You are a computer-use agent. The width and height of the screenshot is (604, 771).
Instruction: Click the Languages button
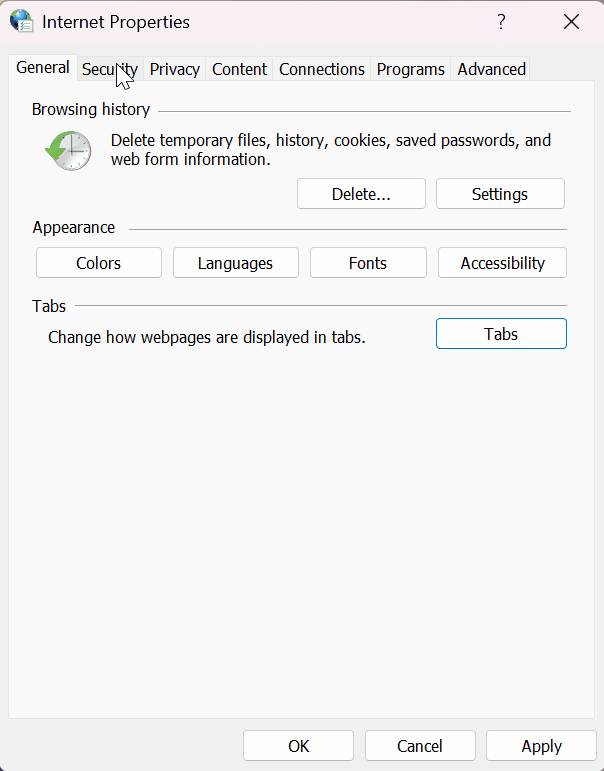pyautogui.click(x=236, y=263)
